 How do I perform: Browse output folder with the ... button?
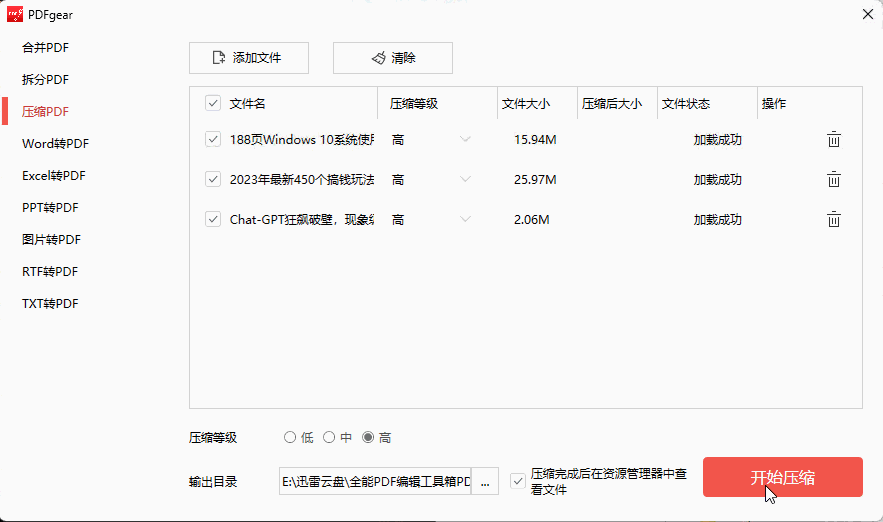pyautogui.click(x=485, y=481)
